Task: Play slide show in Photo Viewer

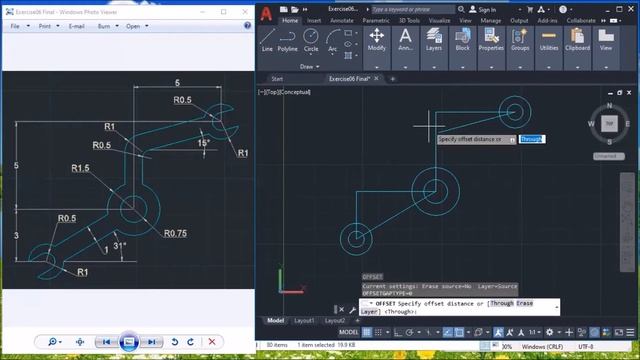Action: pos(129,342)
